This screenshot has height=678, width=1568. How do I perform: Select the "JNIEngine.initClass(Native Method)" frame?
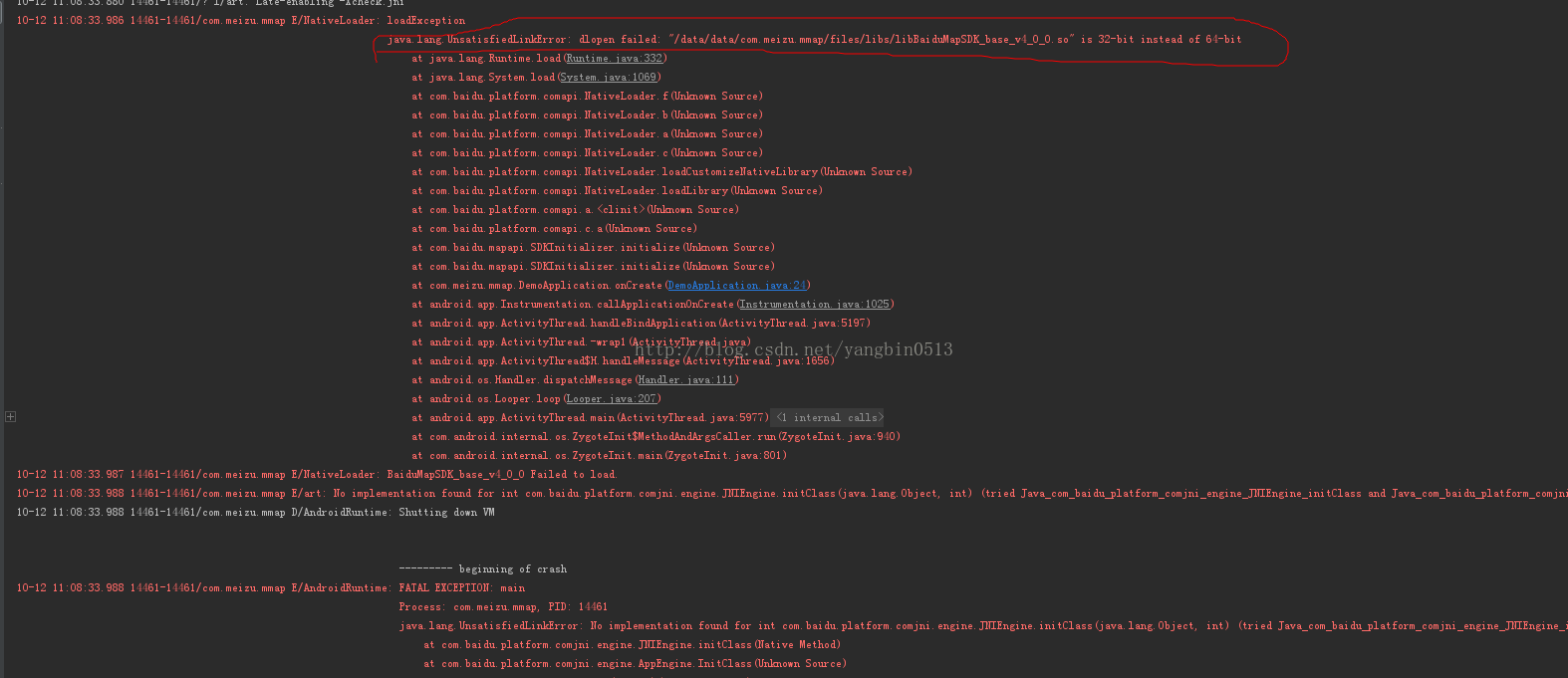pos(633,645)
